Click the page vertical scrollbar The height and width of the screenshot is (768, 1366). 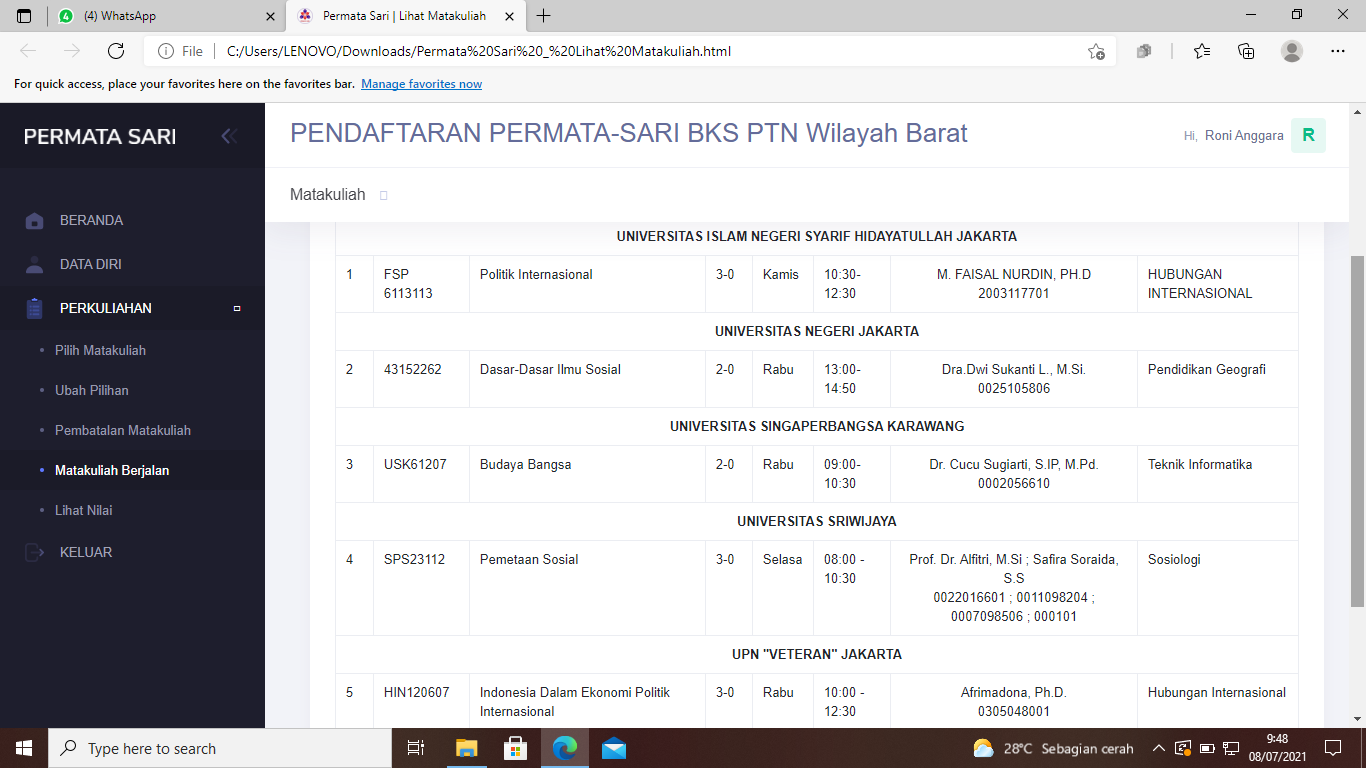point(1357,430)
